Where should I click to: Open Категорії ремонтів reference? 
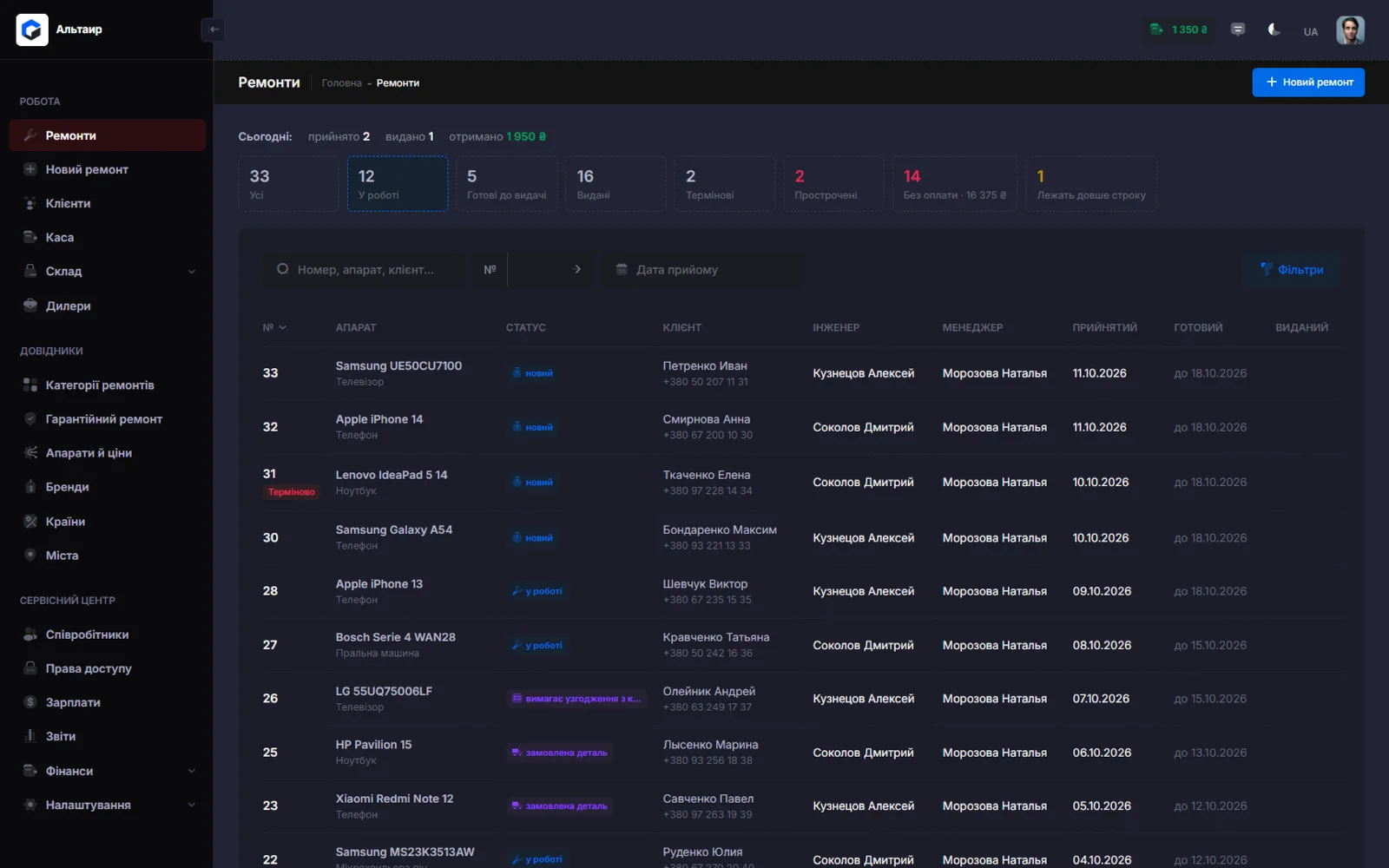click(x=108, y=385)
